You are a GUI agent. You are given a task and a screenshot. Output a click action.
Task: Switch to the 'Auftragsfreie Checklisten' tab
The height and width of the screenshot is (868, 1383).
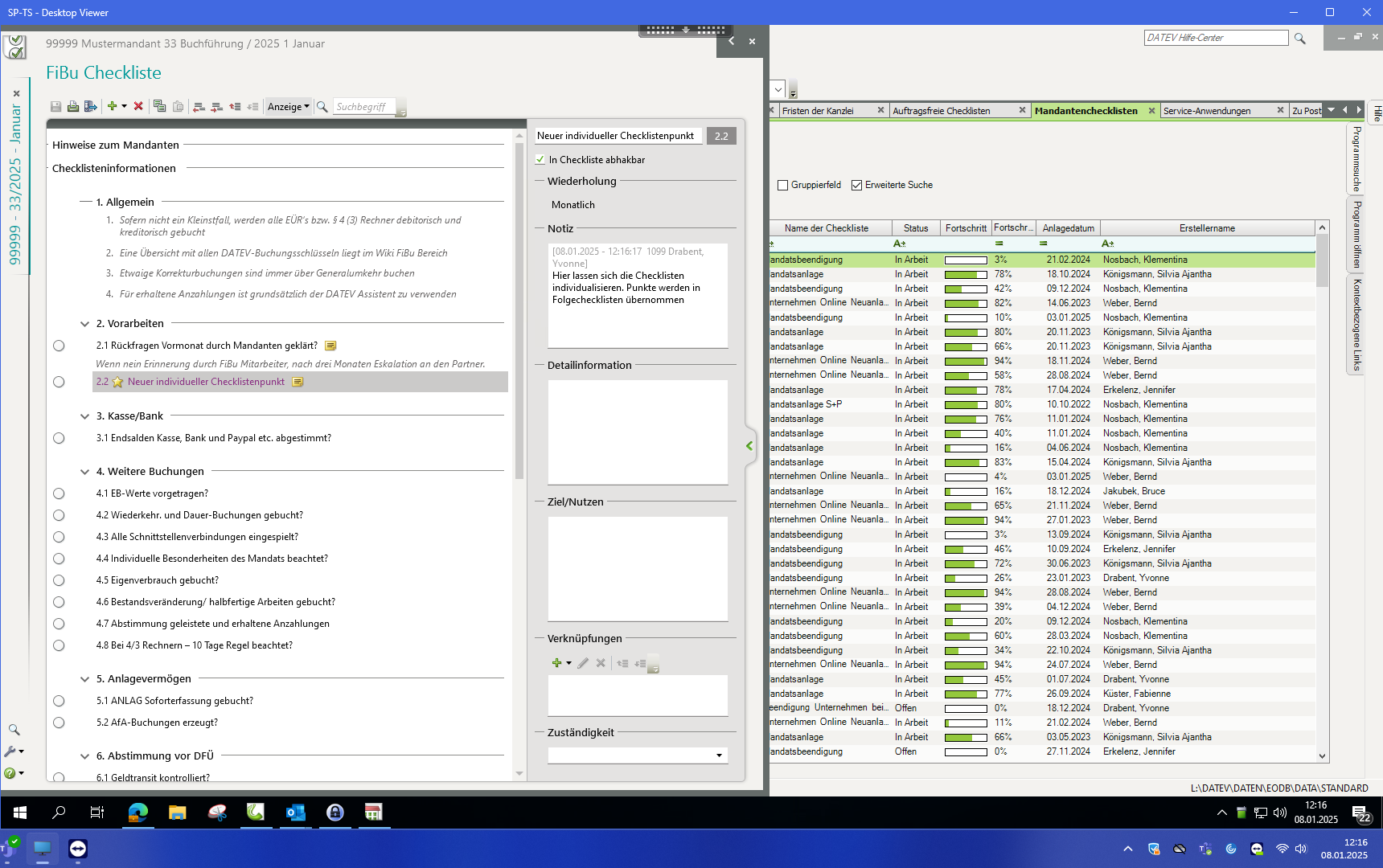(941, 111)
